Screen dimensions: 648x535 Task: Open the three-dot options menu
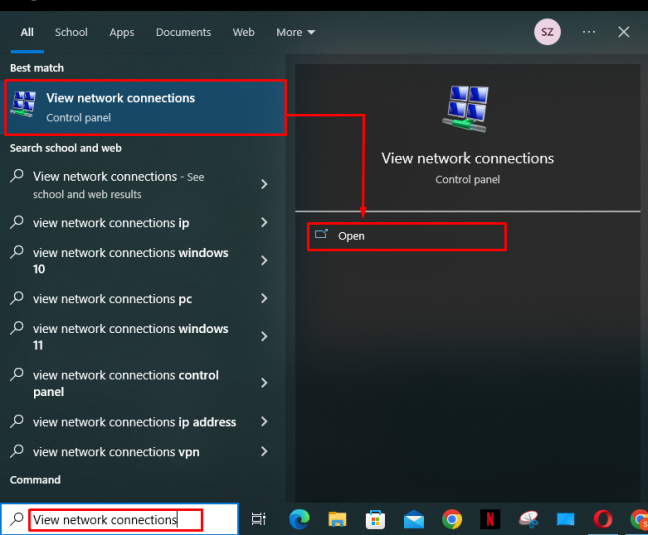tap(589, 32)
